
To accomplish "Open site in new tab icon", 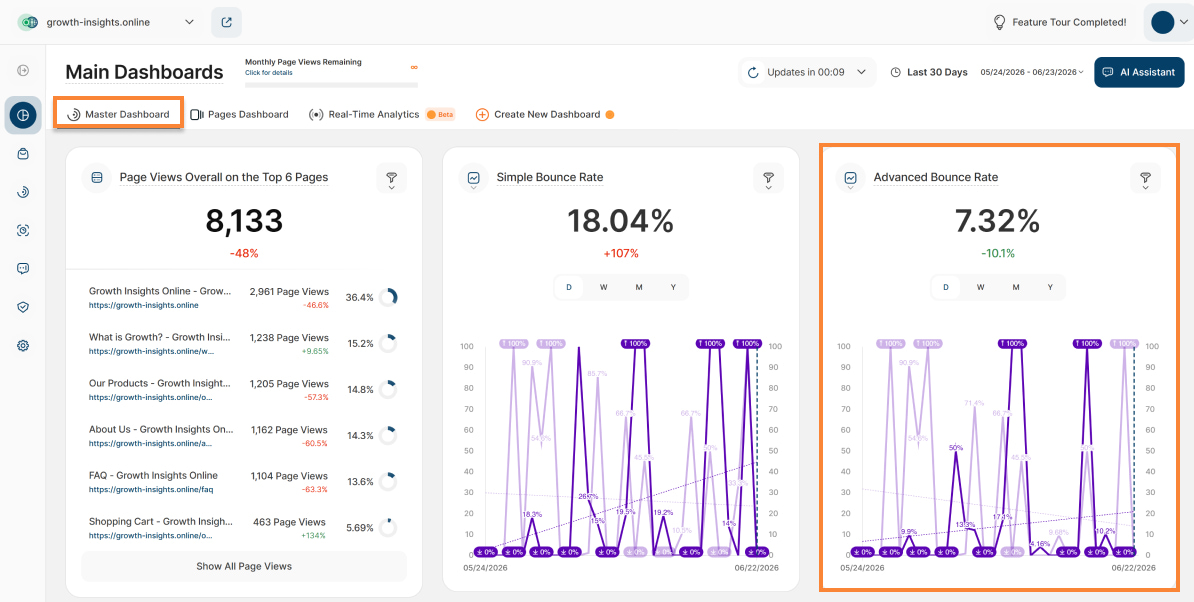I will pyautogui.click(x=226, y=22).
